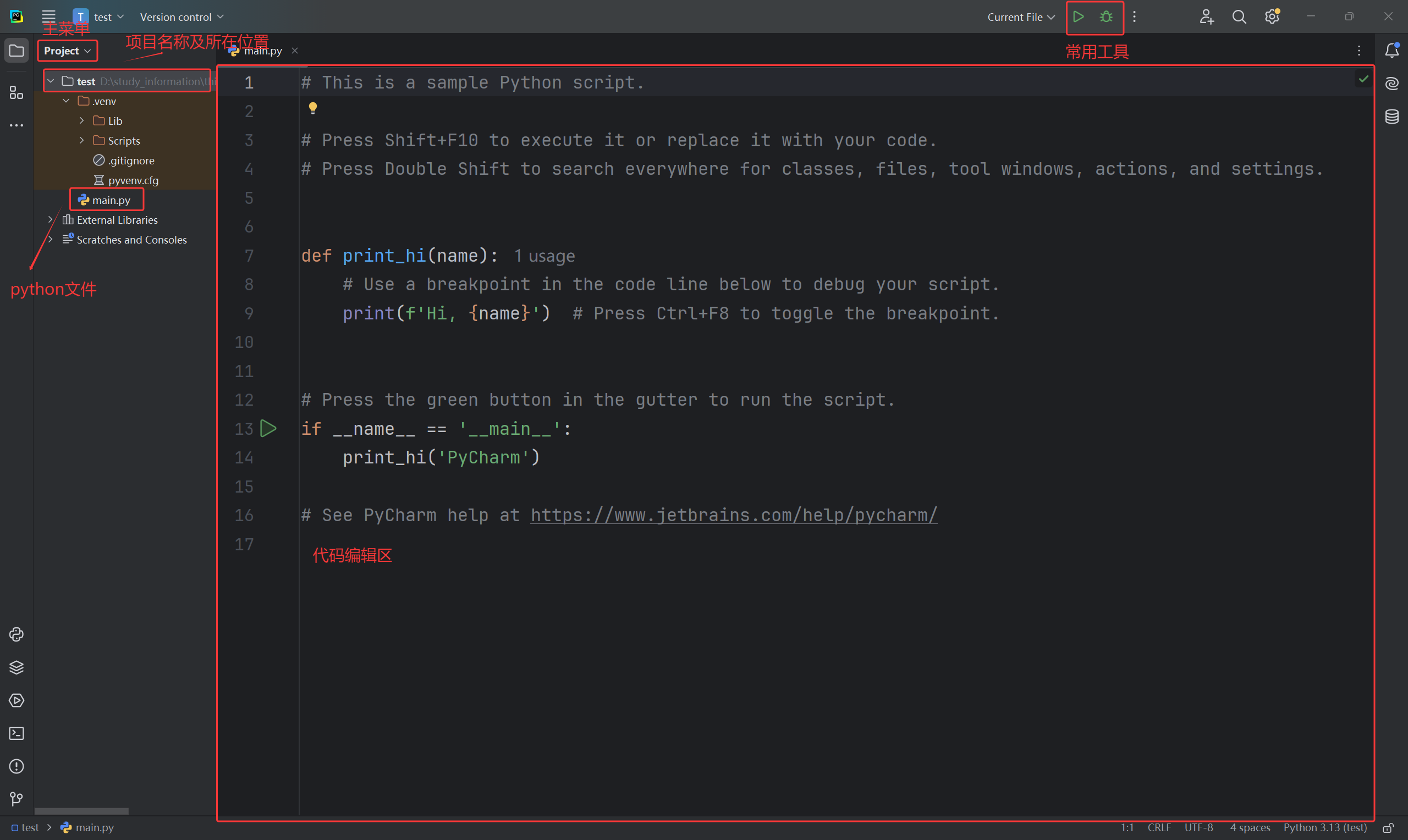Image resolution: width=1408 pixels, height=840 pixels.
Task: Expand the Lib folder
Action: (82, 120)
